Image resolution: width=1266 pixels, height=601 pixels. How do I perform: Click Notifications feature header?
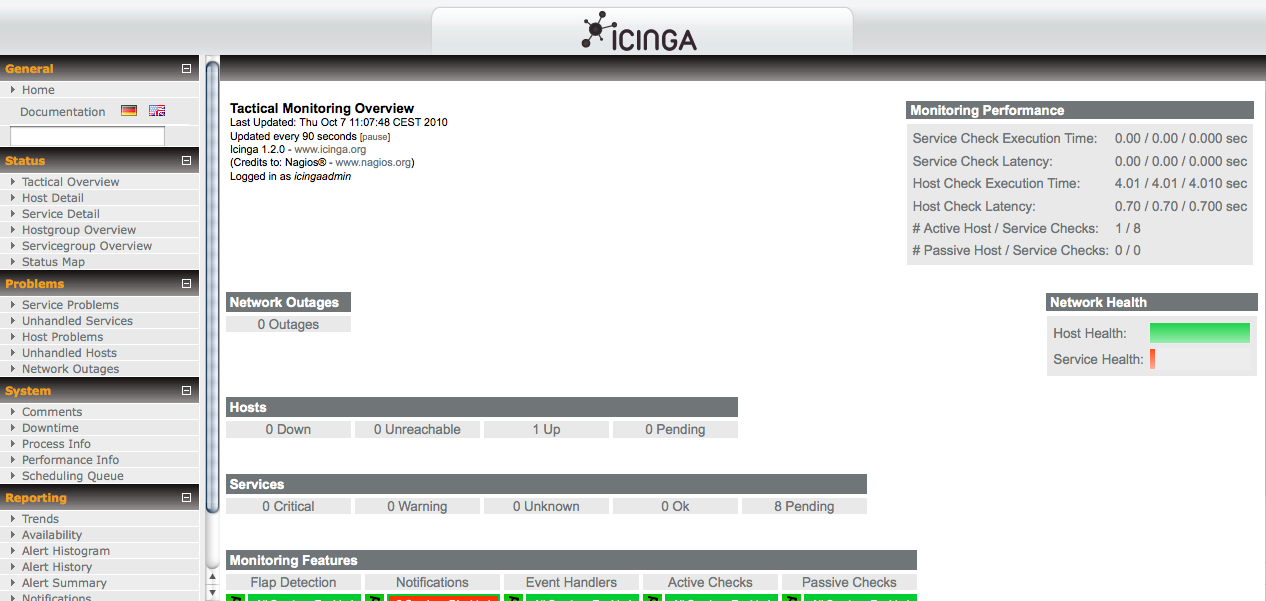point(432,583)
